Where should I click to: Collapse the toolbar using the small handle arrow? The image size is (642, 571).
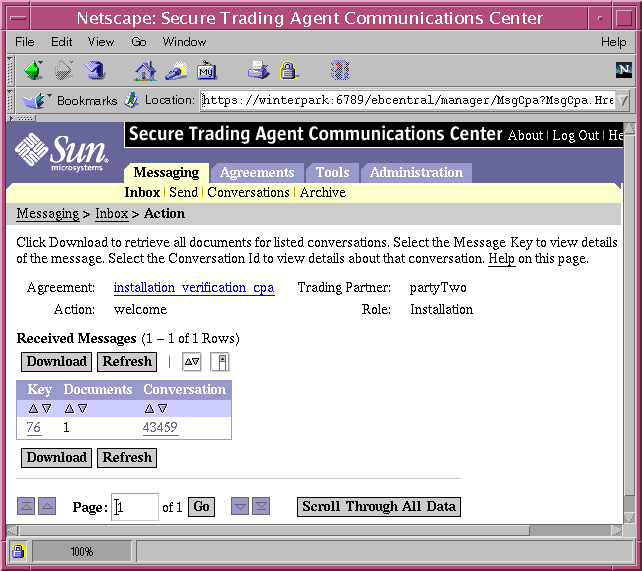point(23,118)
